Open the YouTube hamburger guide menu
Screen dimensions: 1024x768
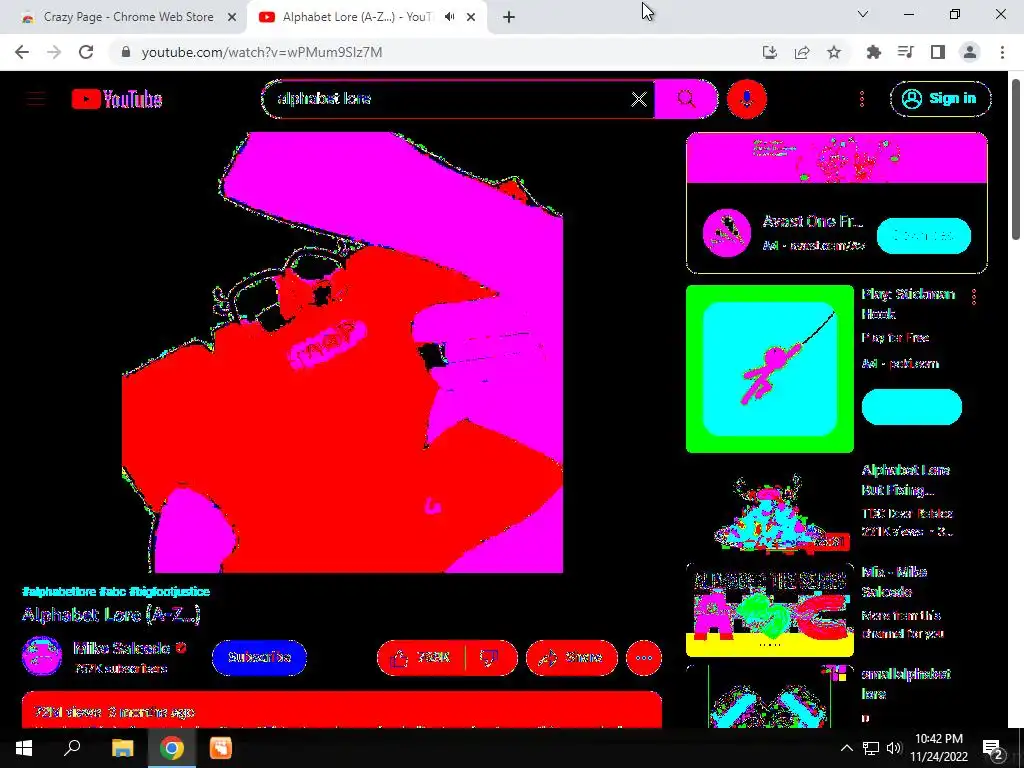37,99
